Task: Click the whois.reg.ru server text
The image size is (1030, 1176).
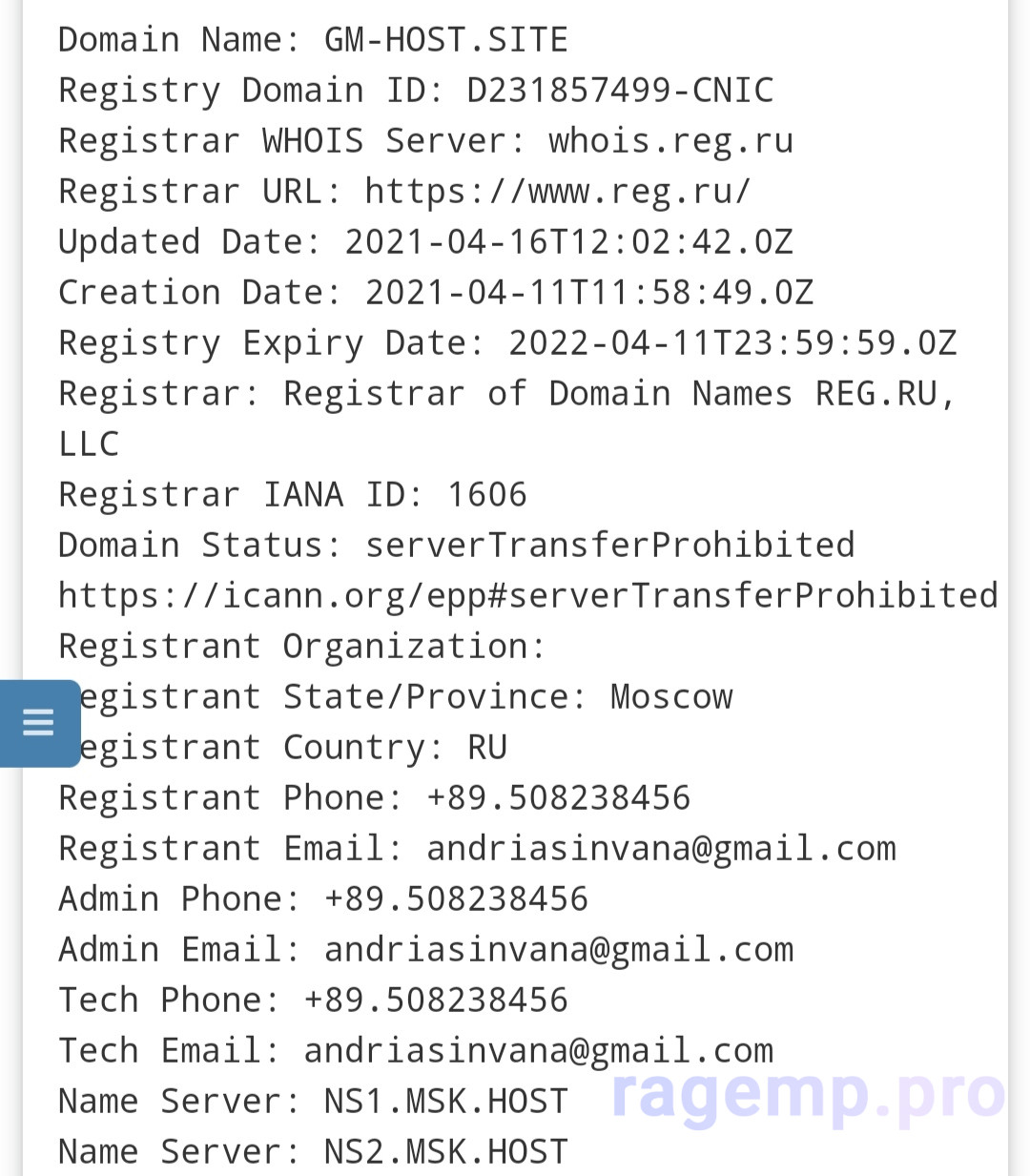Action: coord(670,141)
